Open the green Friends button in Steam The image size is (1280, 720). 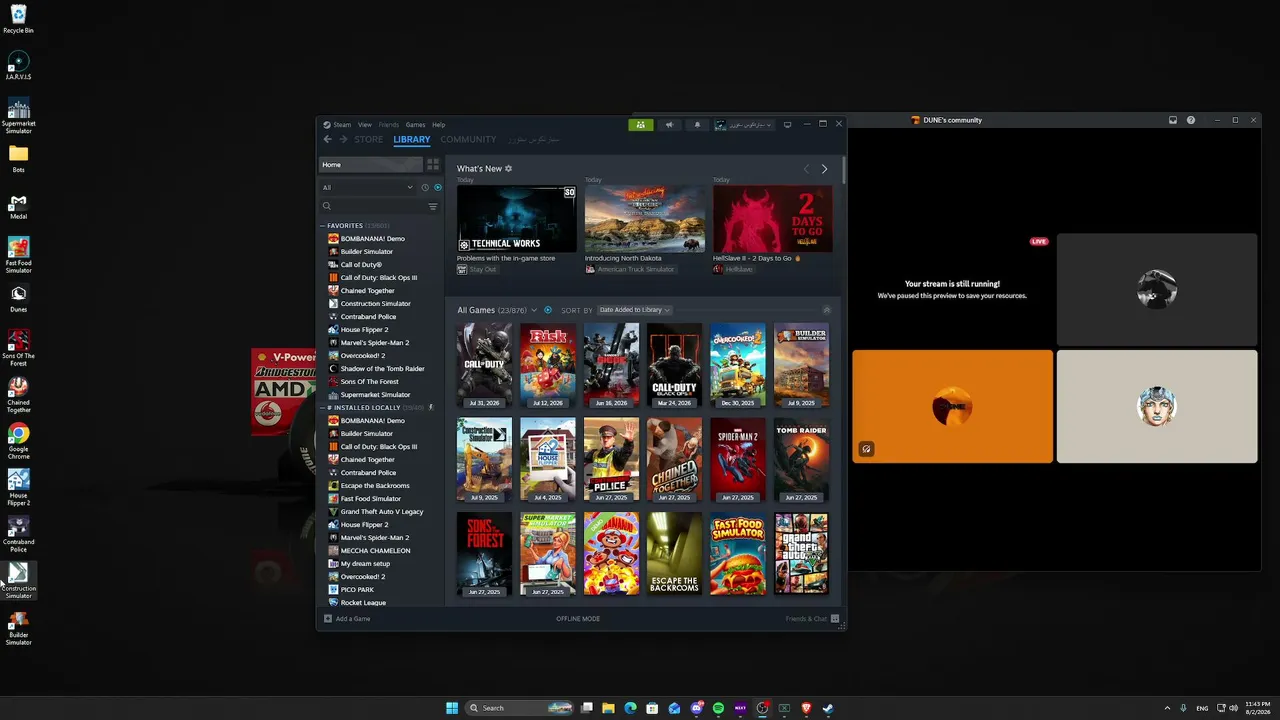coord(640,125)
